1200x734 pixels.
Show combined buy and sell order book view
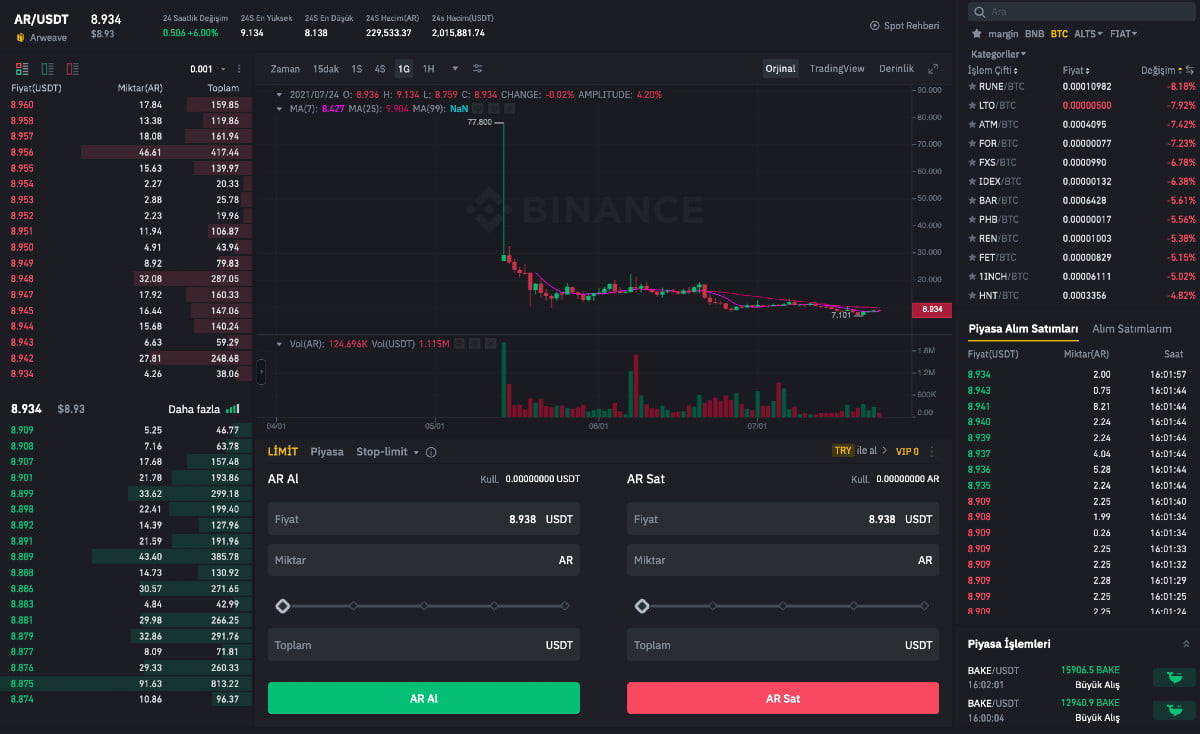pos(22,69)
